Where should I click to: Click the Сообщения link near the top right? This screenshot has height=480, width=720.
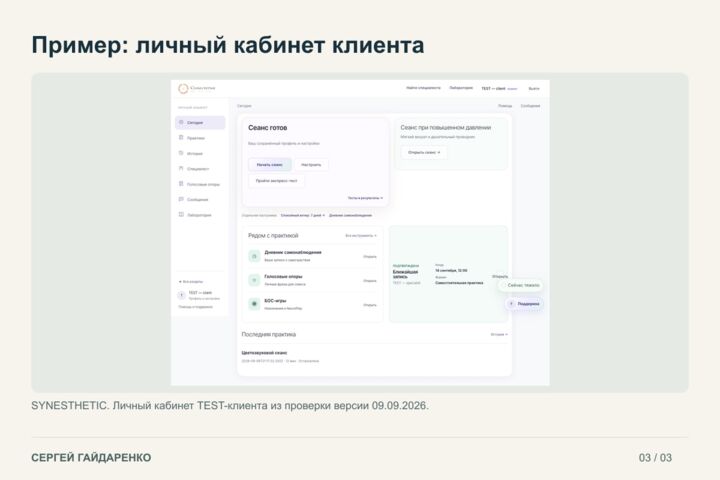pyautogui.click(x=530, y=106)
